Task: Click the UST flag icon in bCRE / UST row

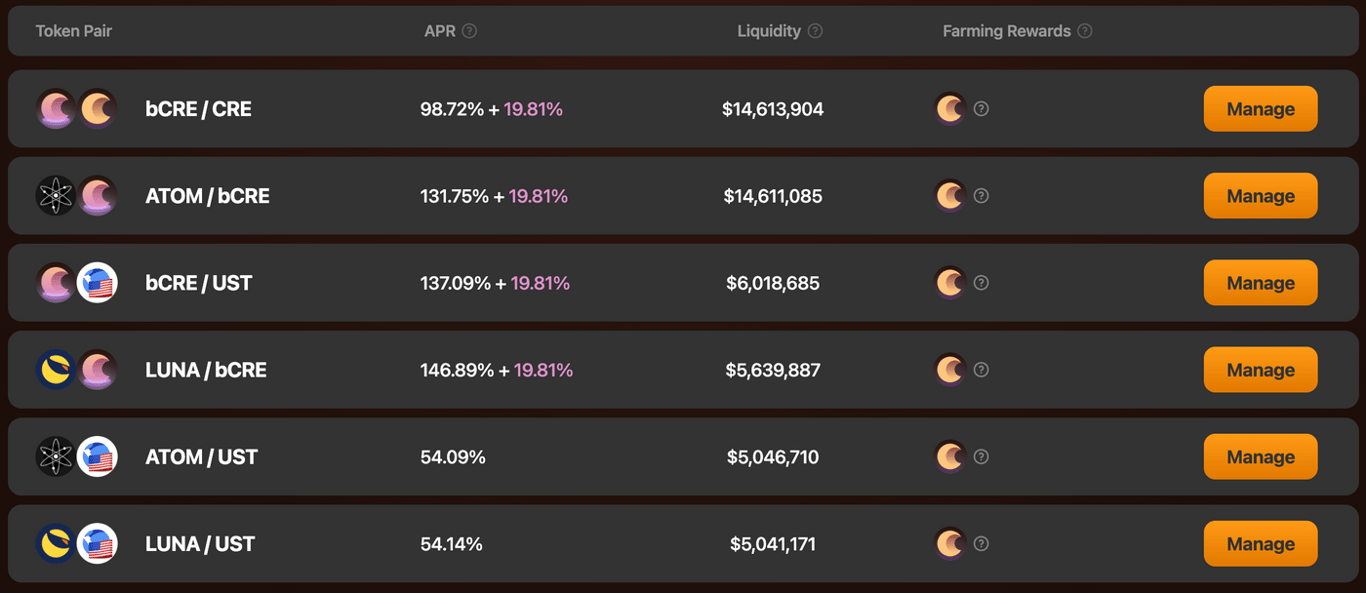Action: coord(97,283)
